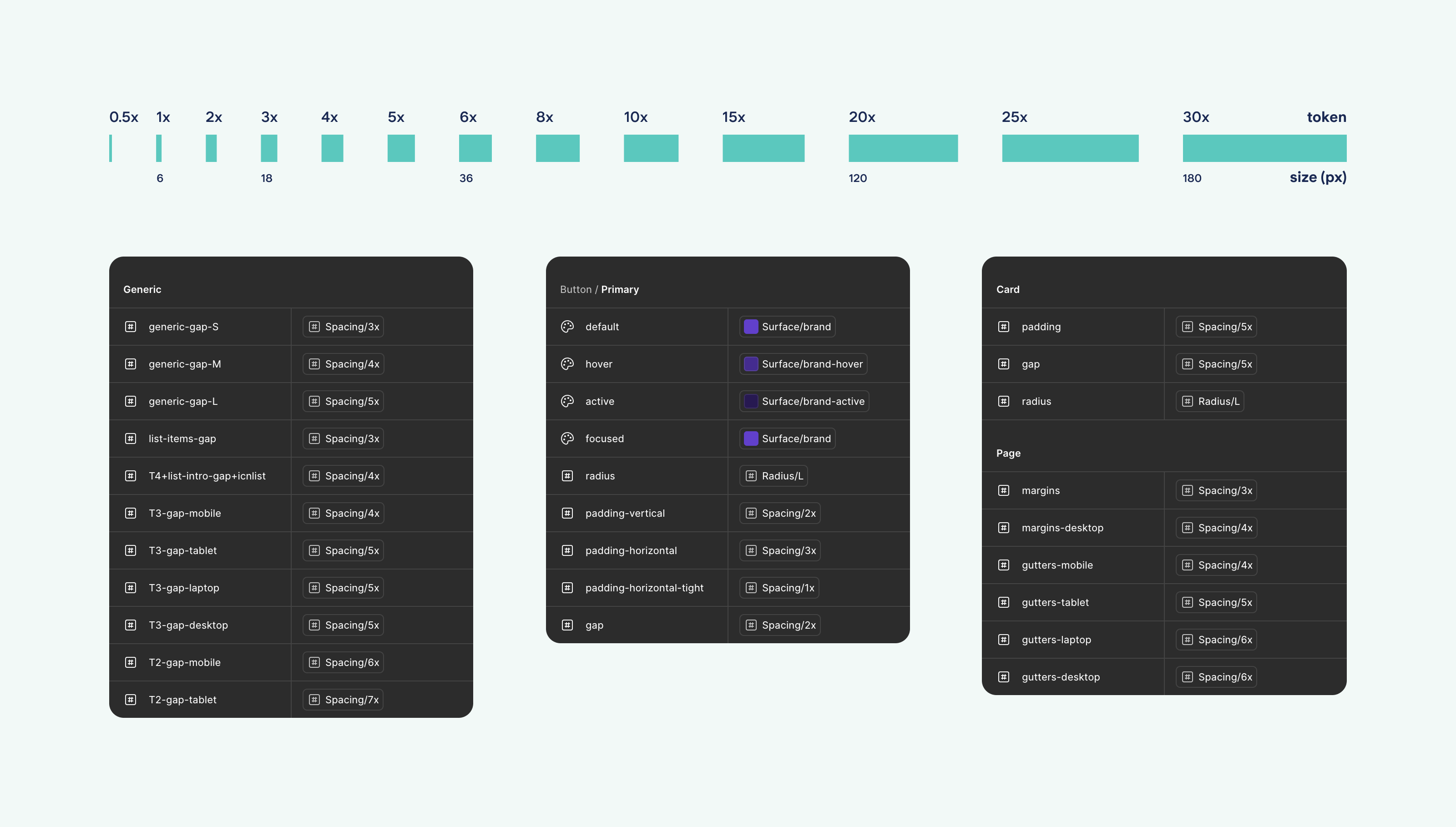Screen dimensions: 1456x827
Task: Select the Button / Primary header
Action: (599, 290)
